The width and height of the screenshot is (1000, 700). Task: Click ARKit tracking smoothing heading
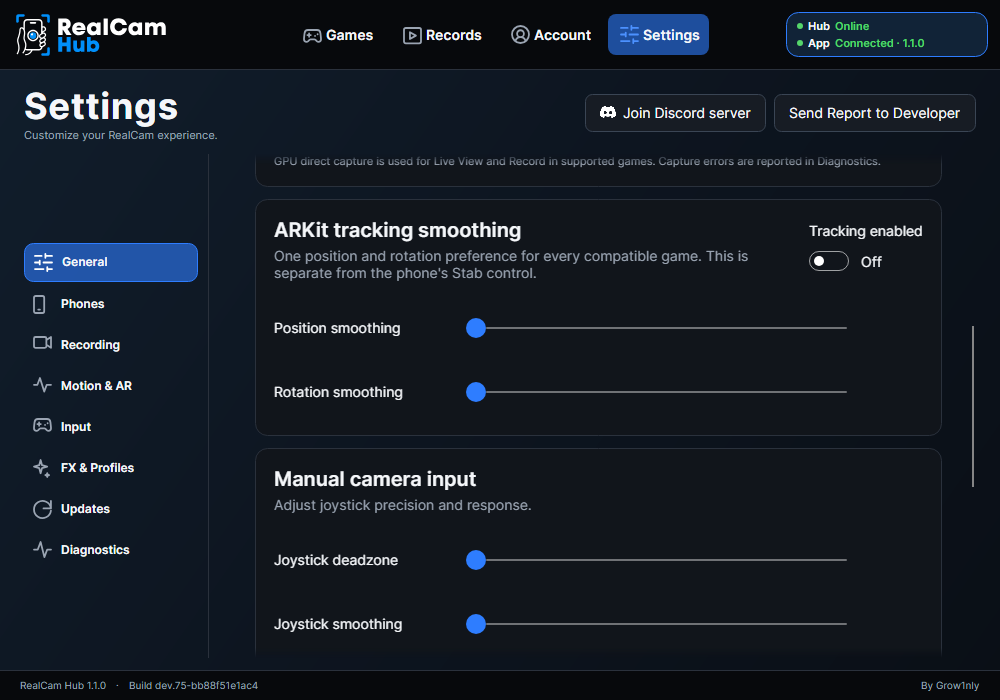click(x=397, y=230)
